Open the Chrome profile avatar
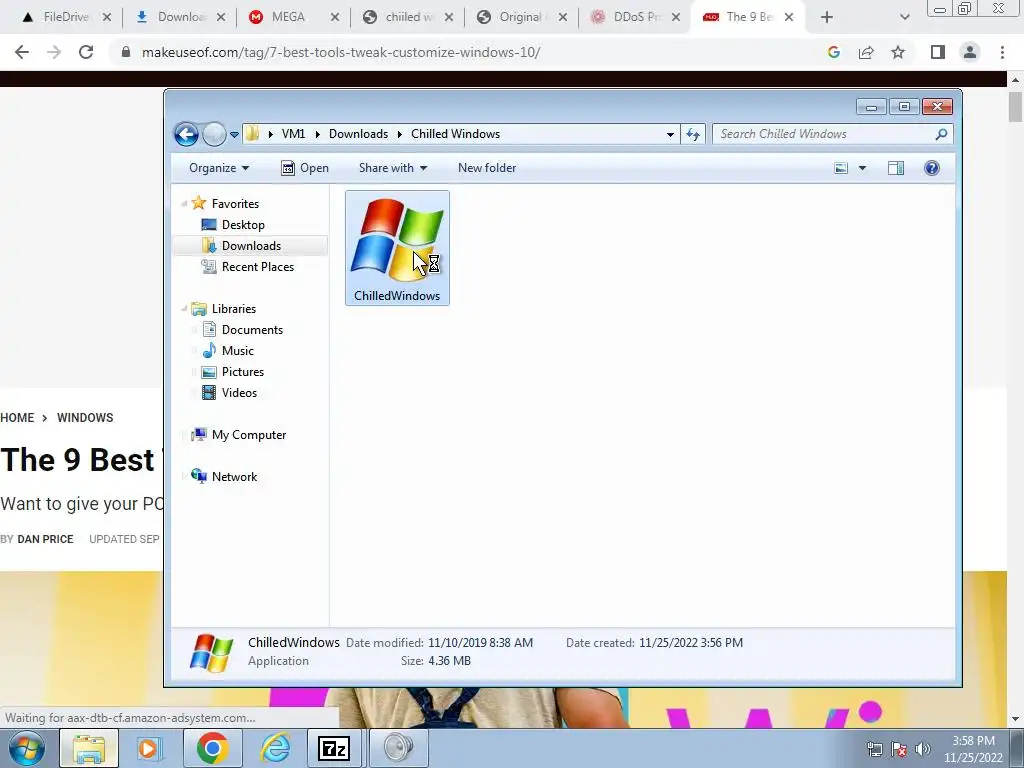This screenshot has width=1024, height=768. (970, 52)
